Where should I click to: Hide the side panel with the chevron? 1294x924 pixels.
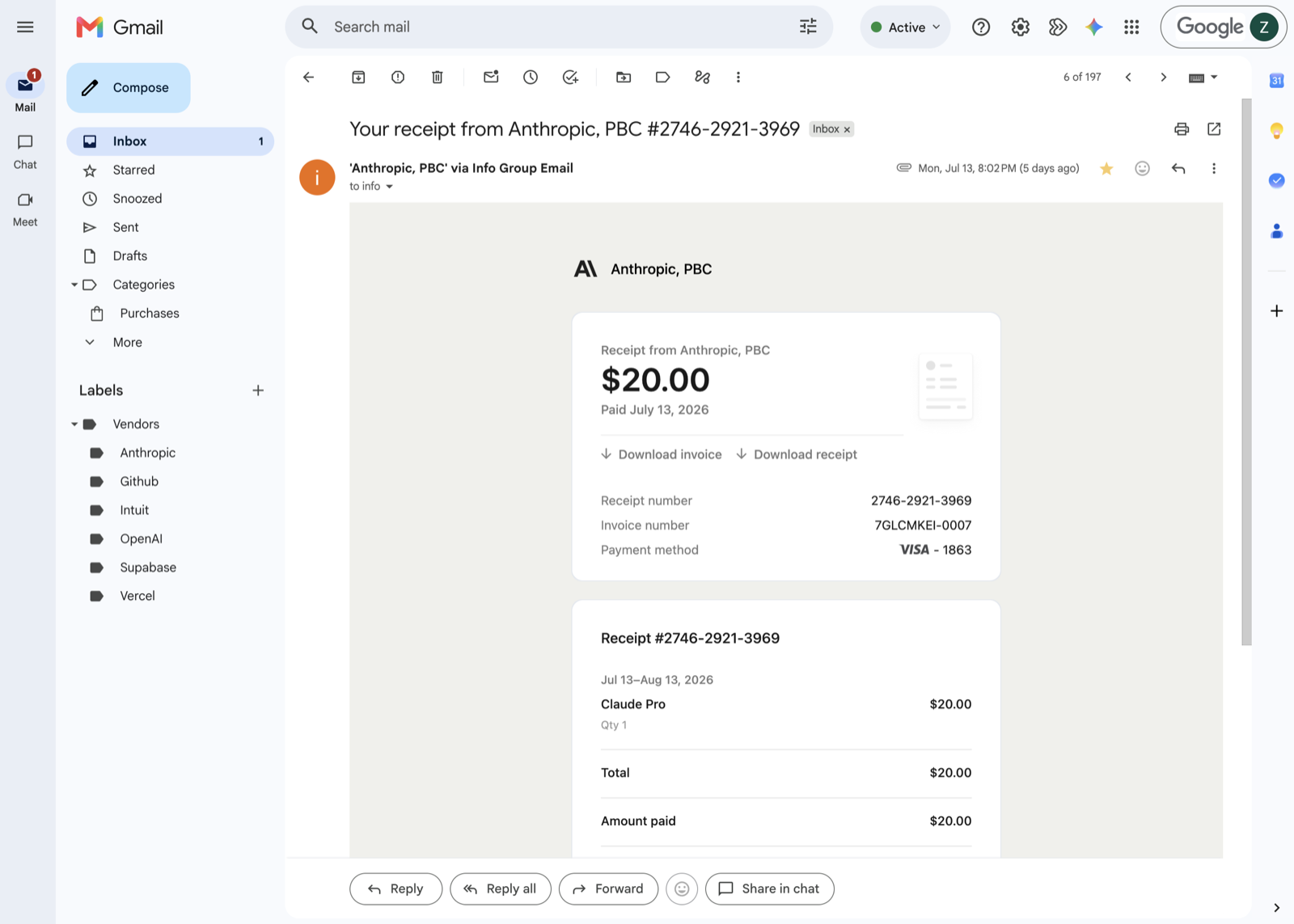click(x=1276, y=907)
